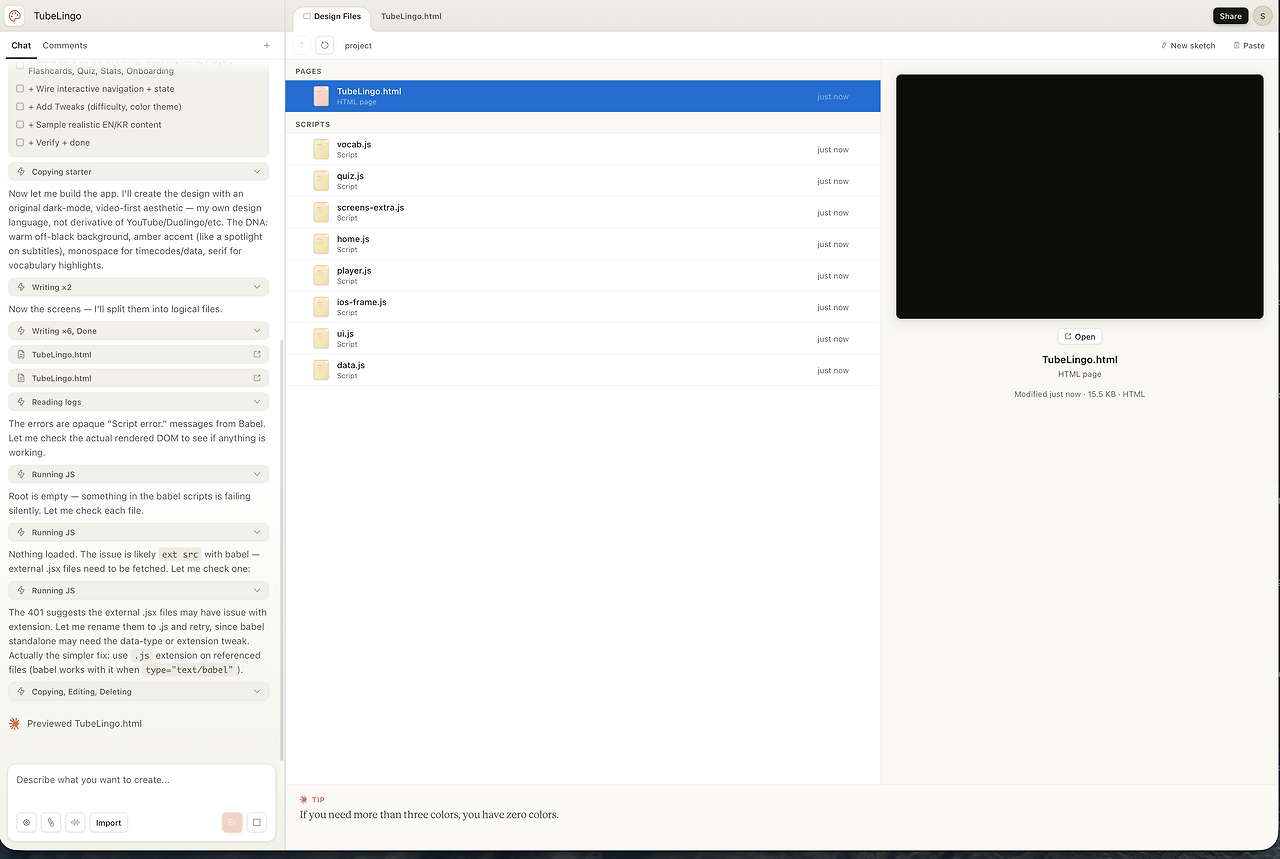This screenshot has width=1280, height=859.
Task: Click 'Modified just now · 15.5 KB · HTML' text
Action: 1079,394
